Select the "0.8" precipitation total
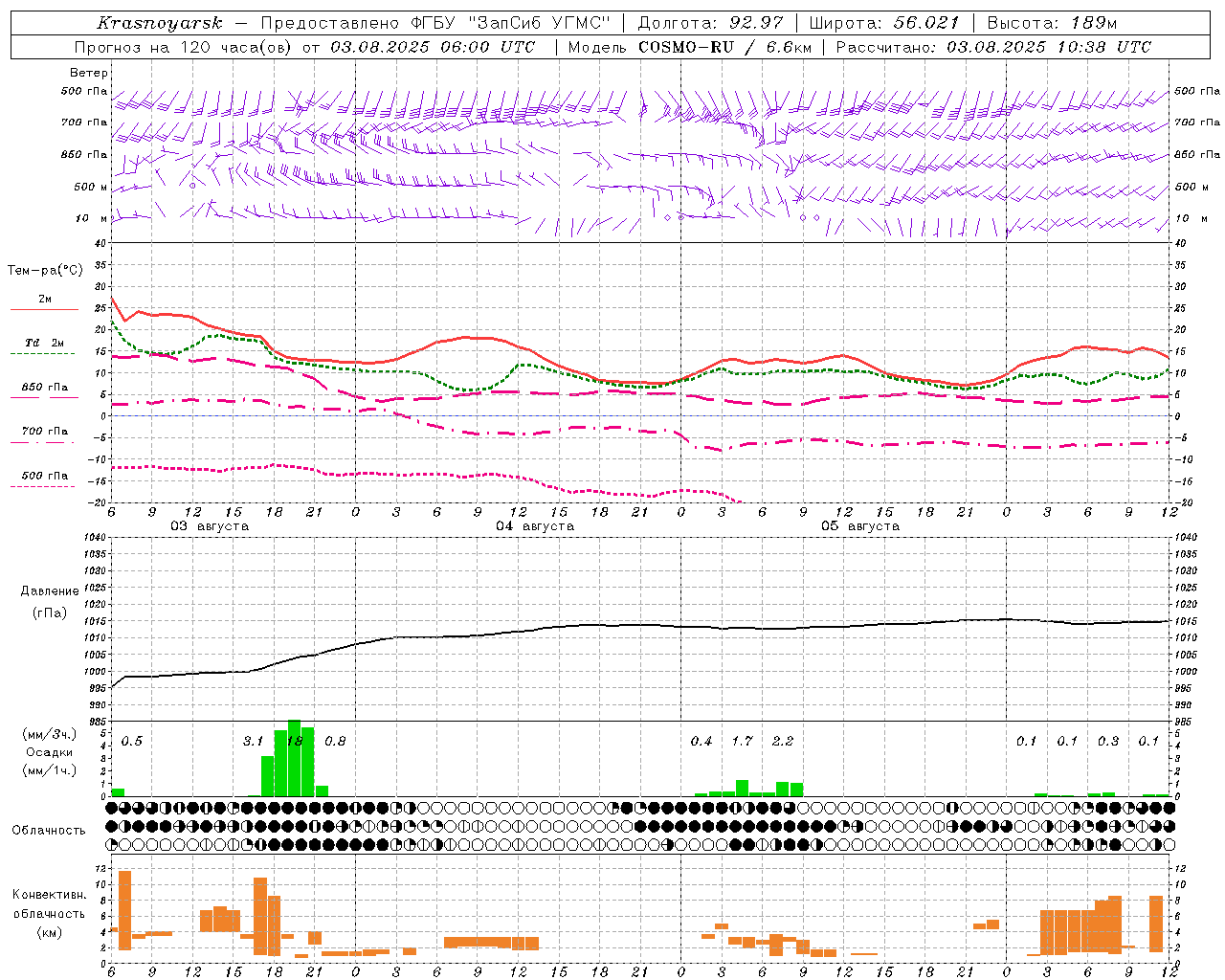Viewport: 1225px width, 980px height. pos(335,741)
